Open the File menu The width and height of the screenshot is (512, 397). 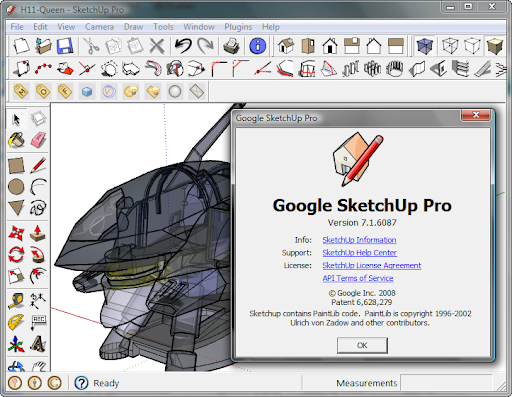pos(17,27)
